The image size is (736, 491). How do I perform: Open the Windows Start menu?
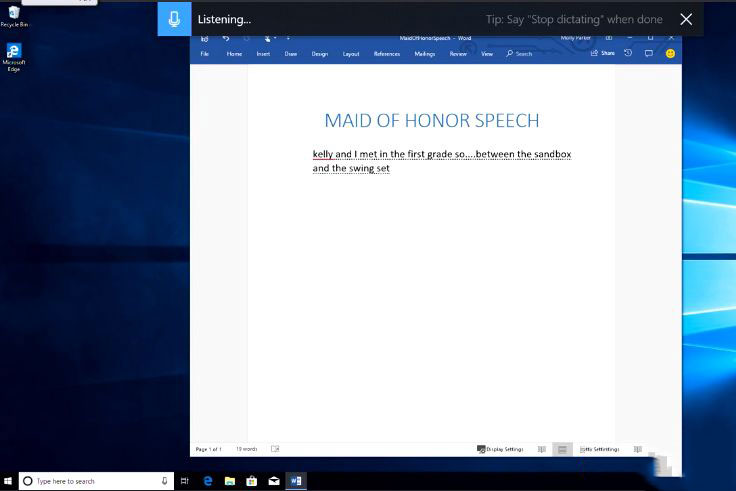pos(8,481)
